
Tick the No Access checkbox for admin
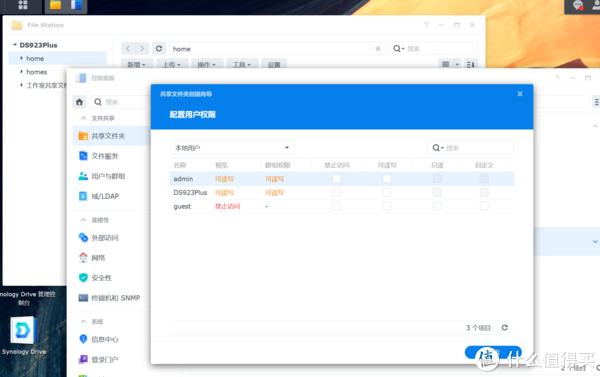point(336,178)
